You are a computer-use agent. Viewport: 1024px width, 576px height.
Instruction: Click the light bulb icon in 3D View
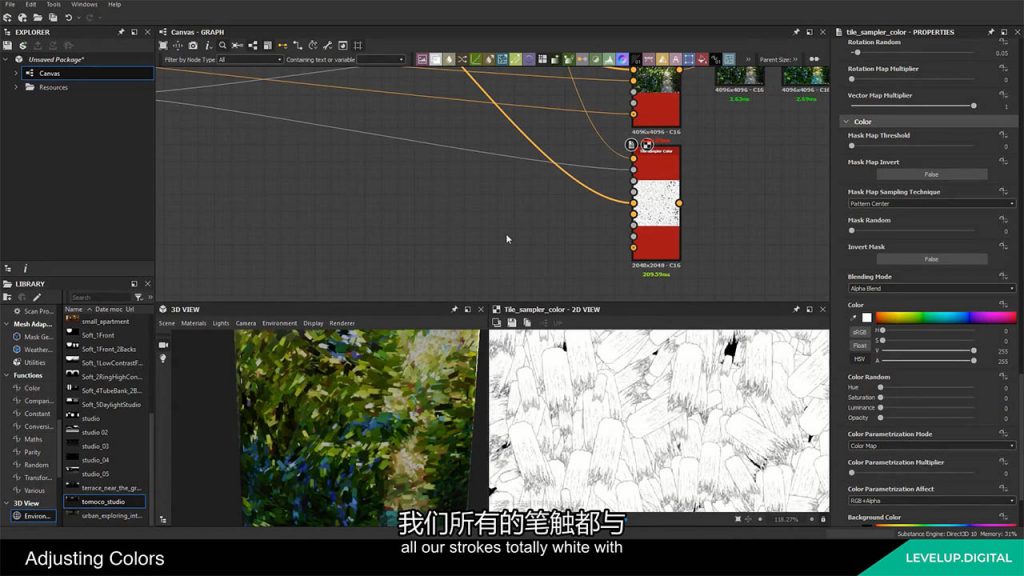pos(163,358)
